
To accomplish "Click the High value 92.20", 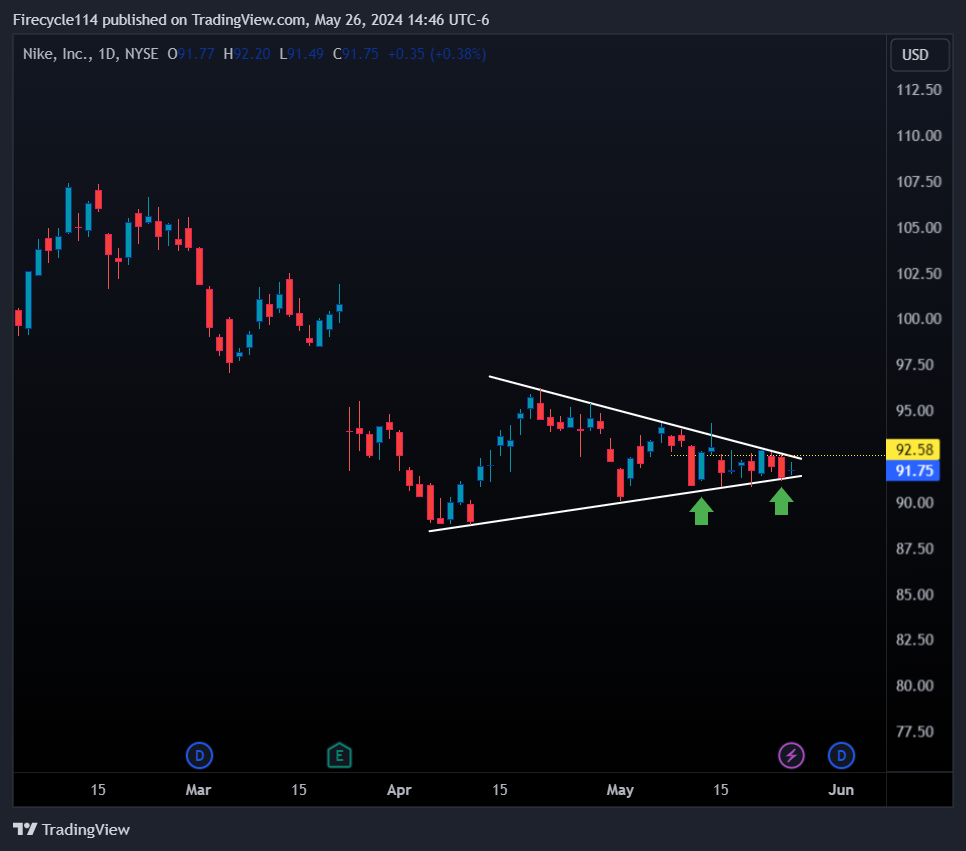I will (x=251, y=54).
